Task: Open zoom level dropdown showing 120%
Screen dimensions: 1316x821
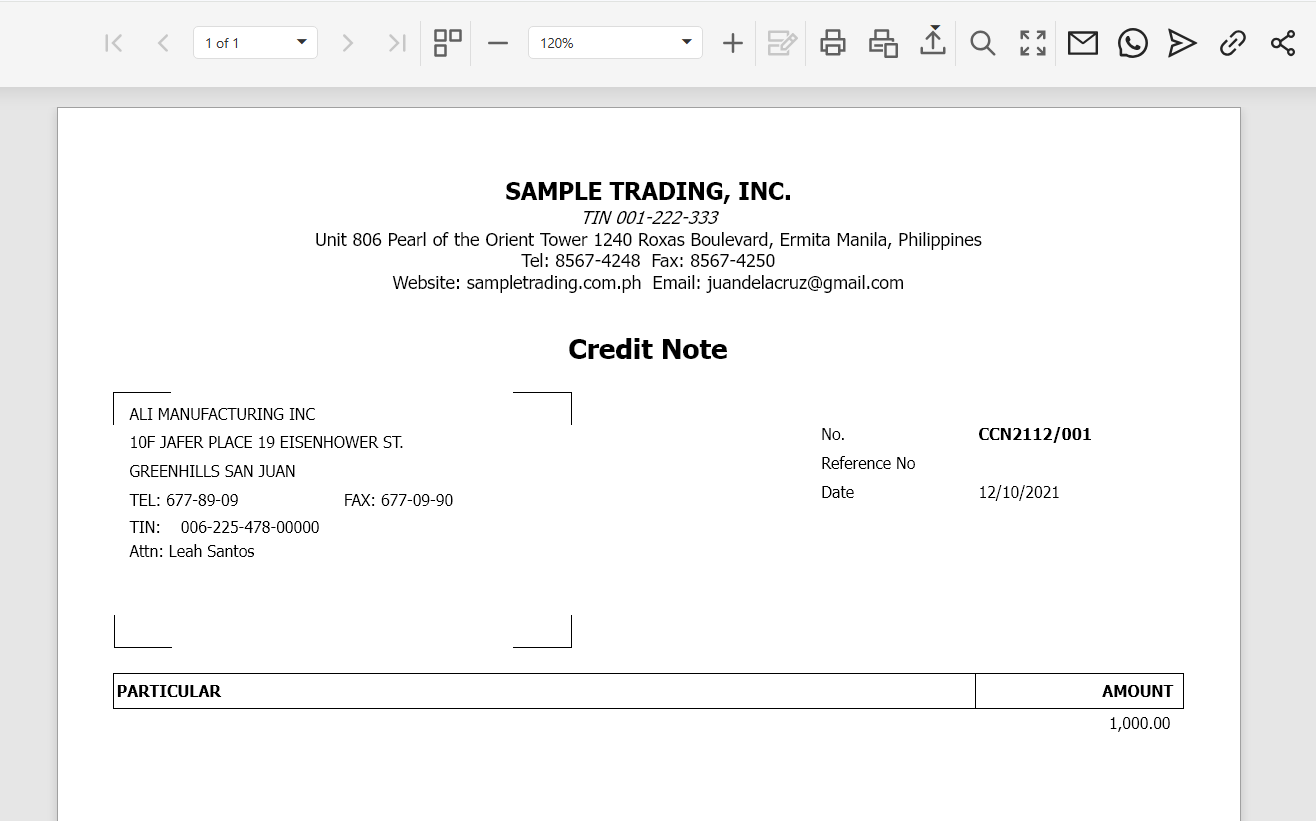Action: pyautogui.click(x=615, y=43)
